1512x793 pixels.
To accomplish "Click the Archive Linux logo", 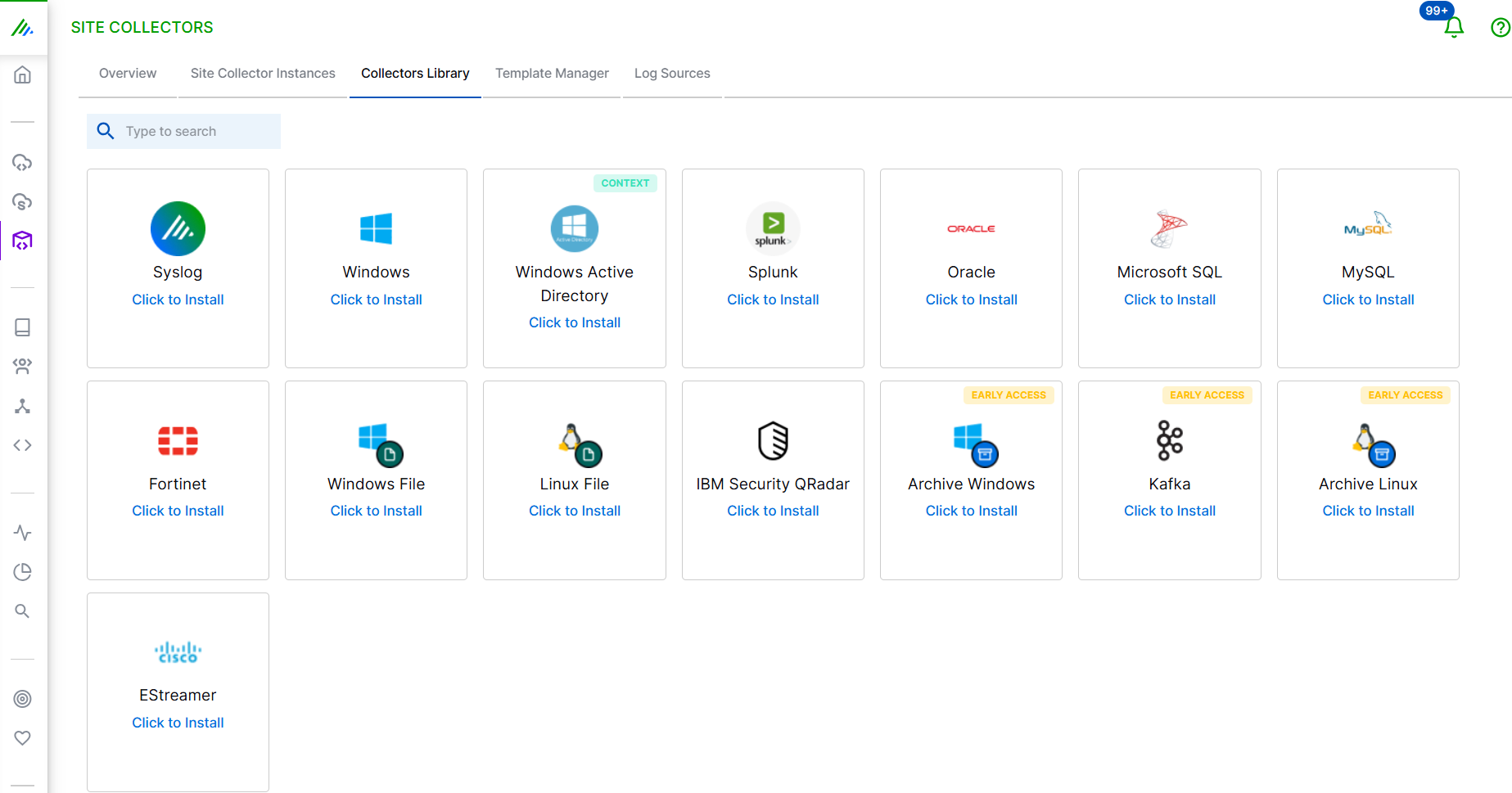I will 1374,444.
